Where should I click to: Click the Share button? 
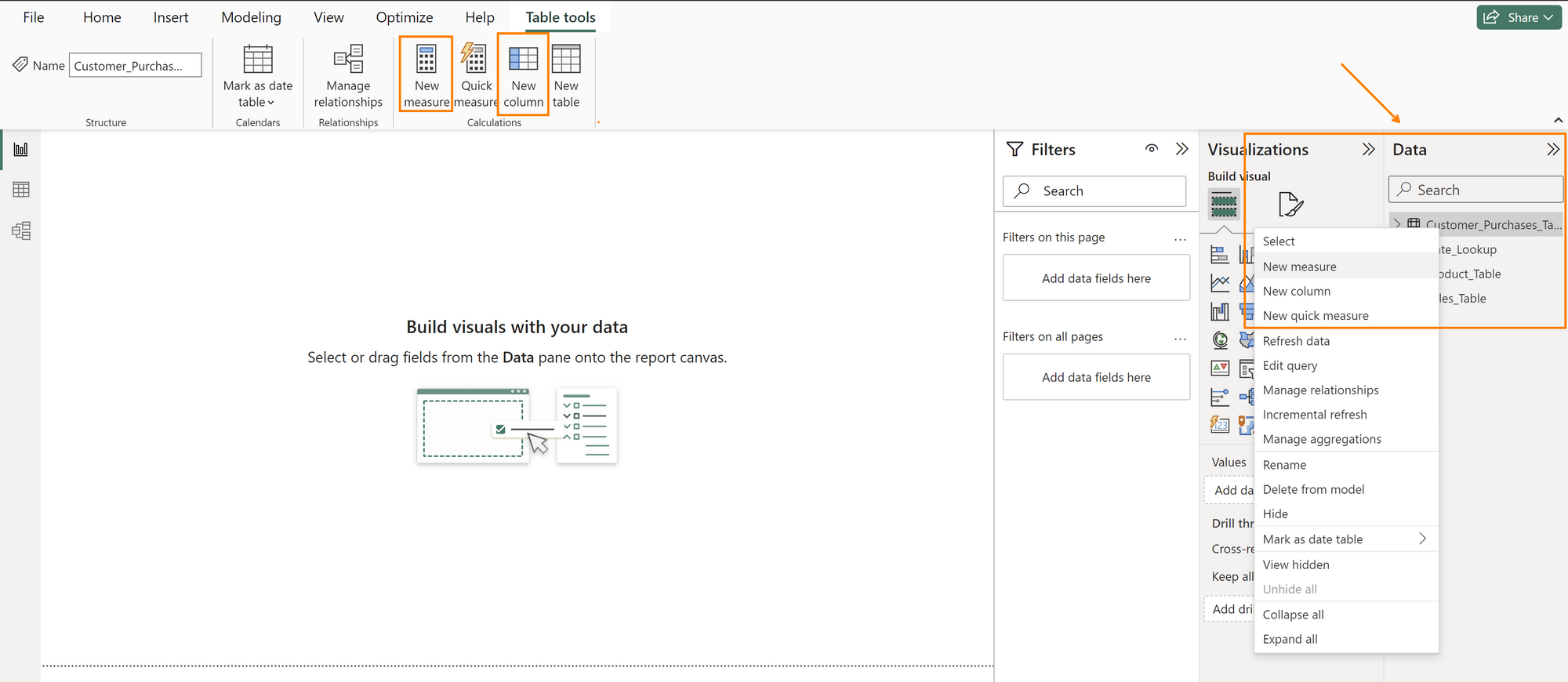click(x=1518, y=17)
